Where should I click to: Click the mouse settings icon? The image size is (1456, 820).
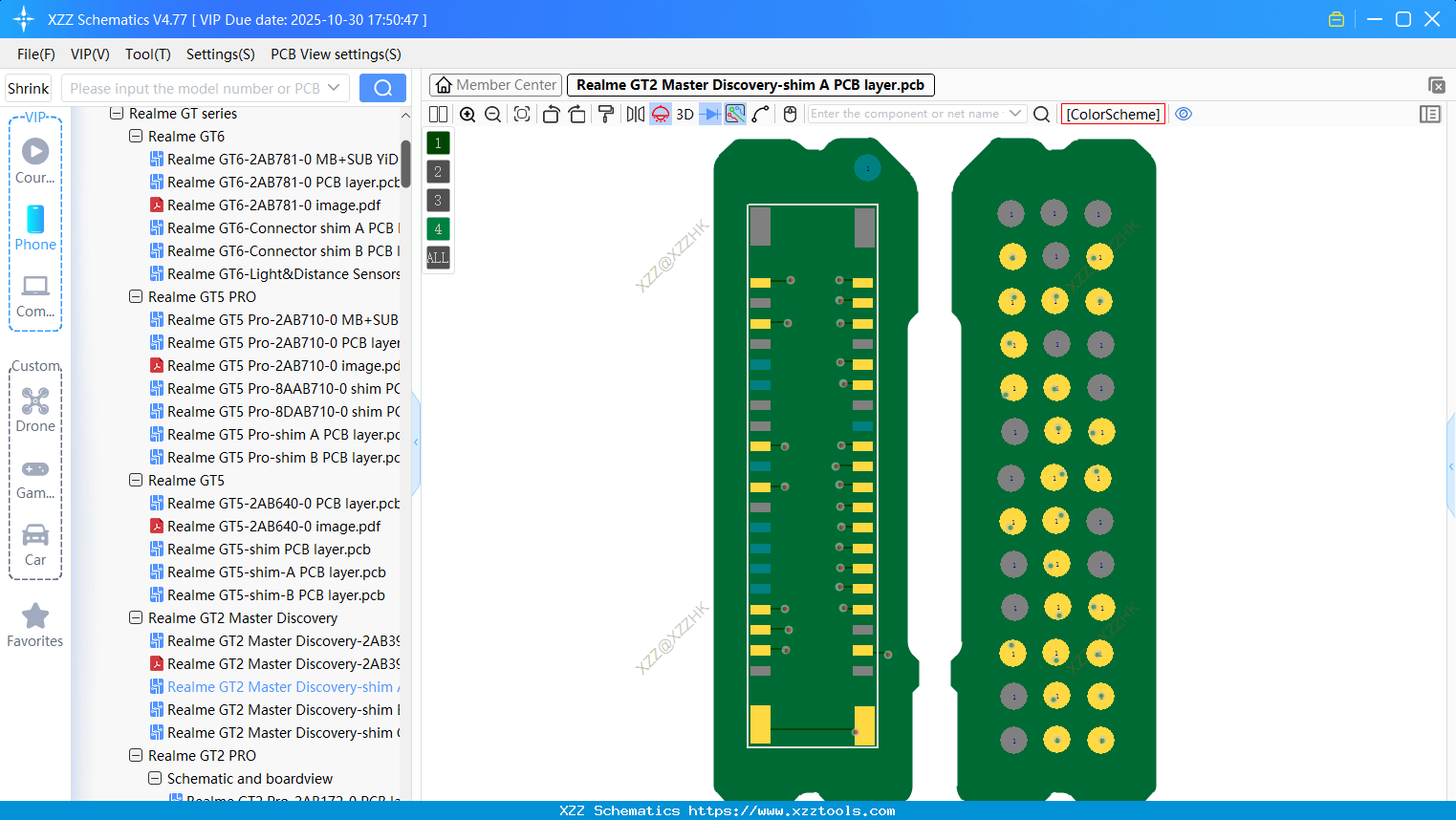pos(790,115)
